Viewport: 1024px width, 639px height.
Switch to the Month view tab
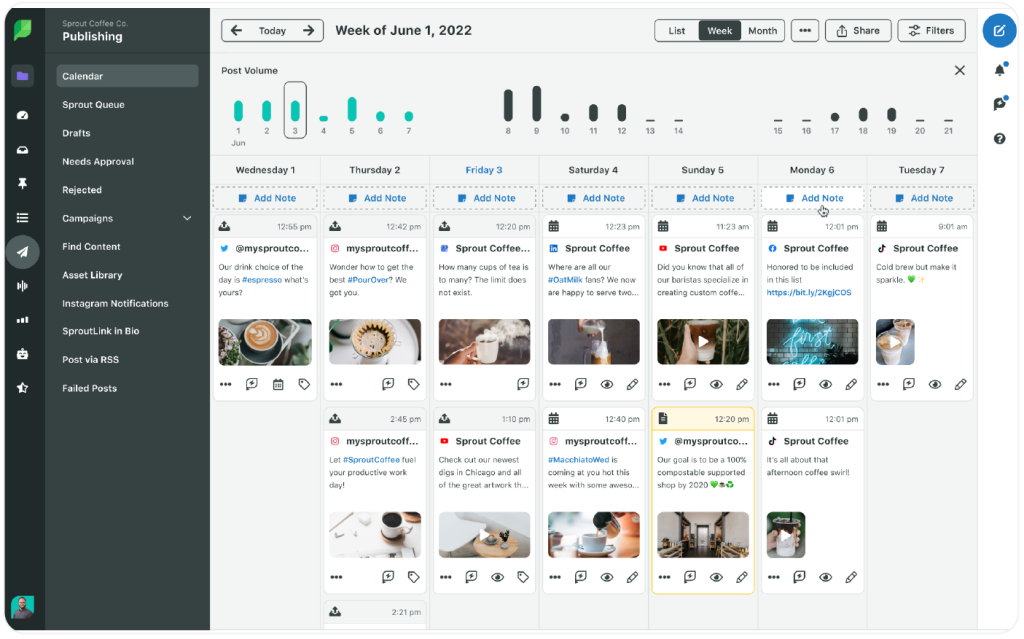(762, 31)
